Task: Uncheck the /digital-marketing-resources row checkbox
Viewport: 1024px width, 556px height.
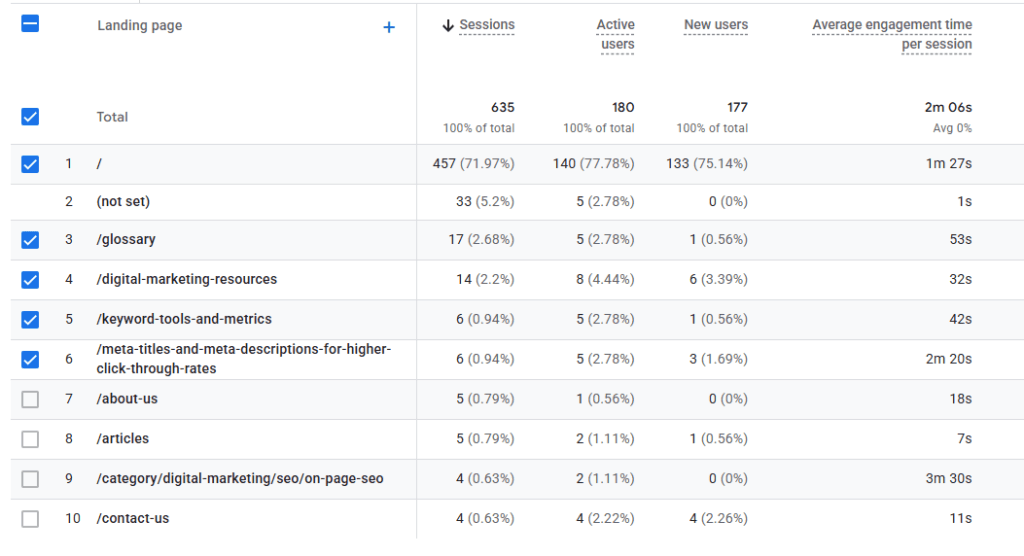Action: coord(30,280)
